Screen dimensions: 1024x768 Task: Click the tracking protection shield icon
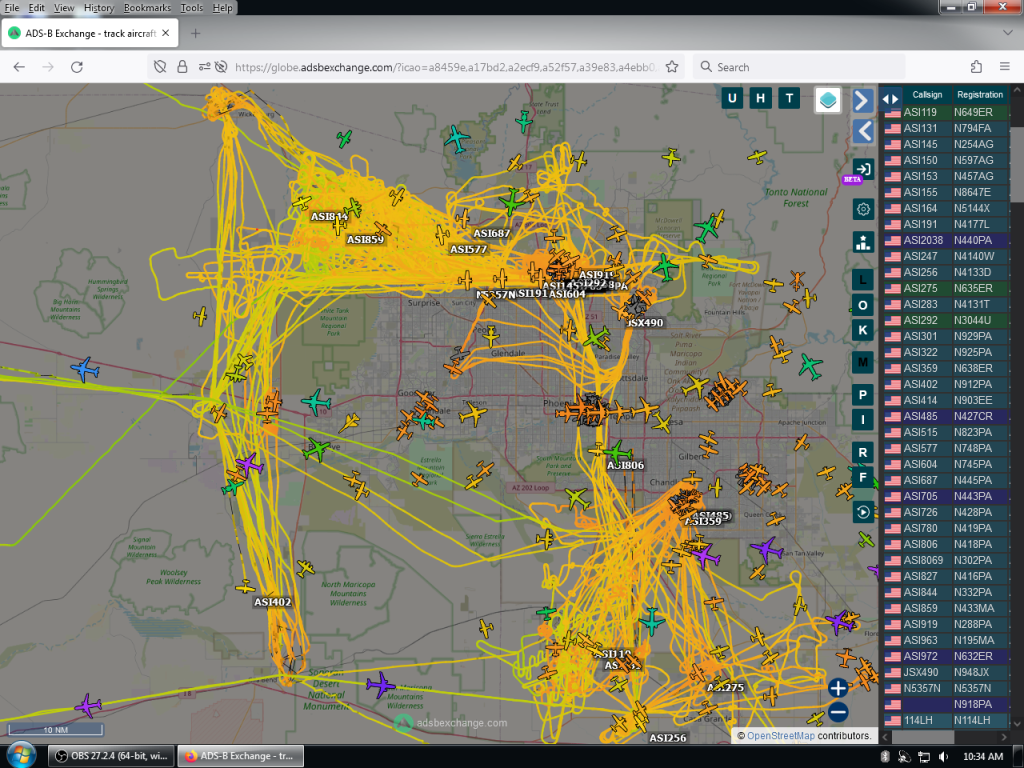[x=159, y=67]
